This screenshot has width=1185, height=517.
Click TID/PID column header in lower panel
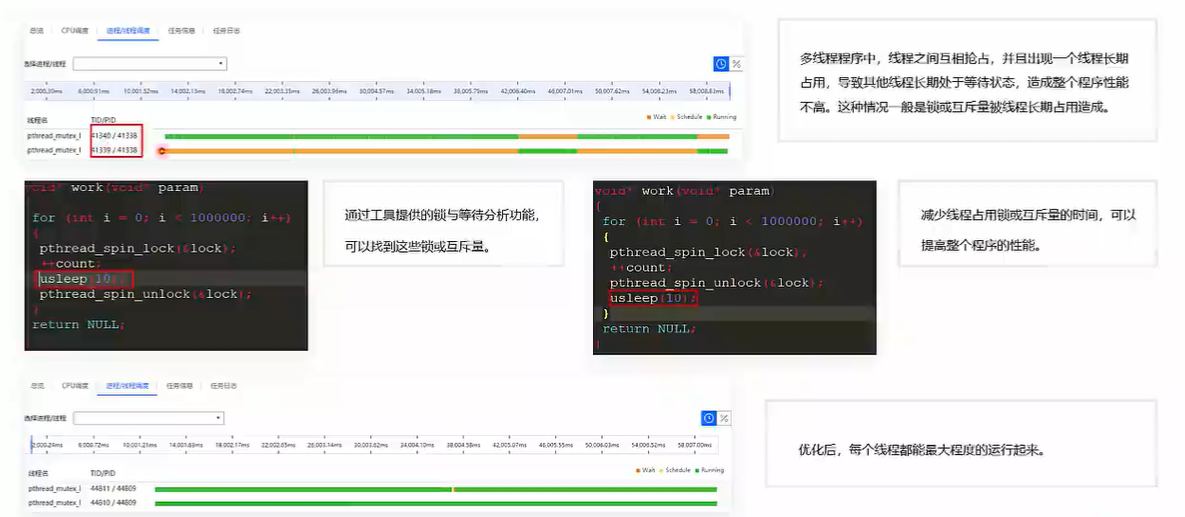coord(103,472)
